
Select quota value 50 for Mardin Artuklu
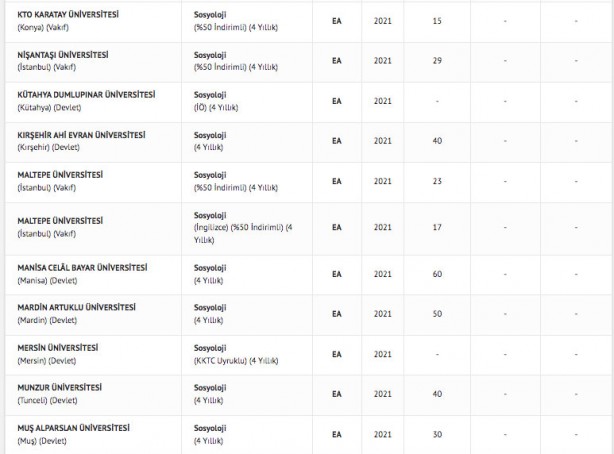tap(438, 314)
